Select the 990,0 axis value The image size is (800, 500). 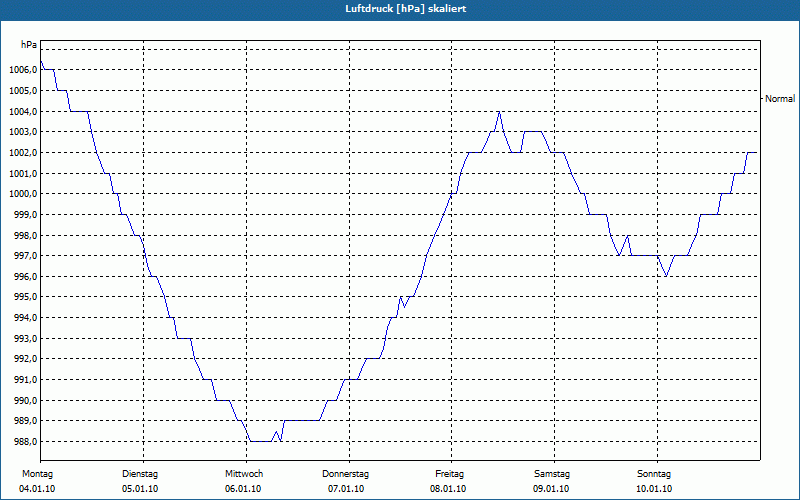pos(26,401)
